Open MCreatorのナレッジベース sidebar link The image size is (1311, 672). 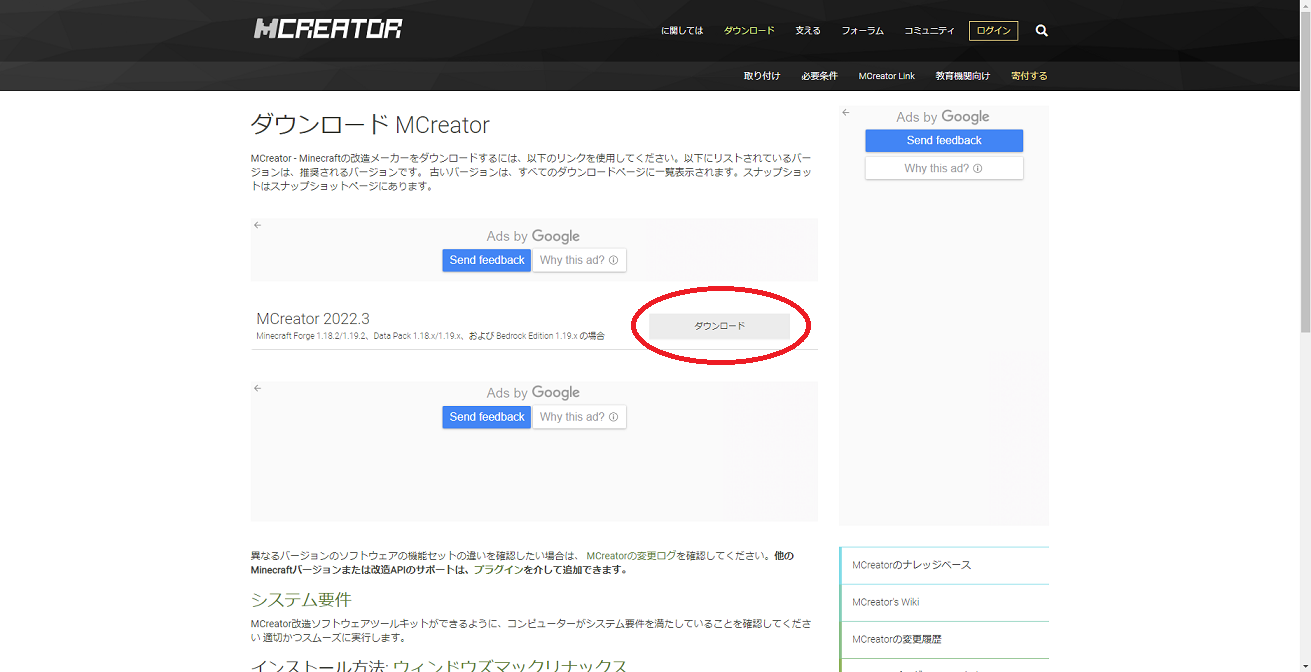point(910,564)
